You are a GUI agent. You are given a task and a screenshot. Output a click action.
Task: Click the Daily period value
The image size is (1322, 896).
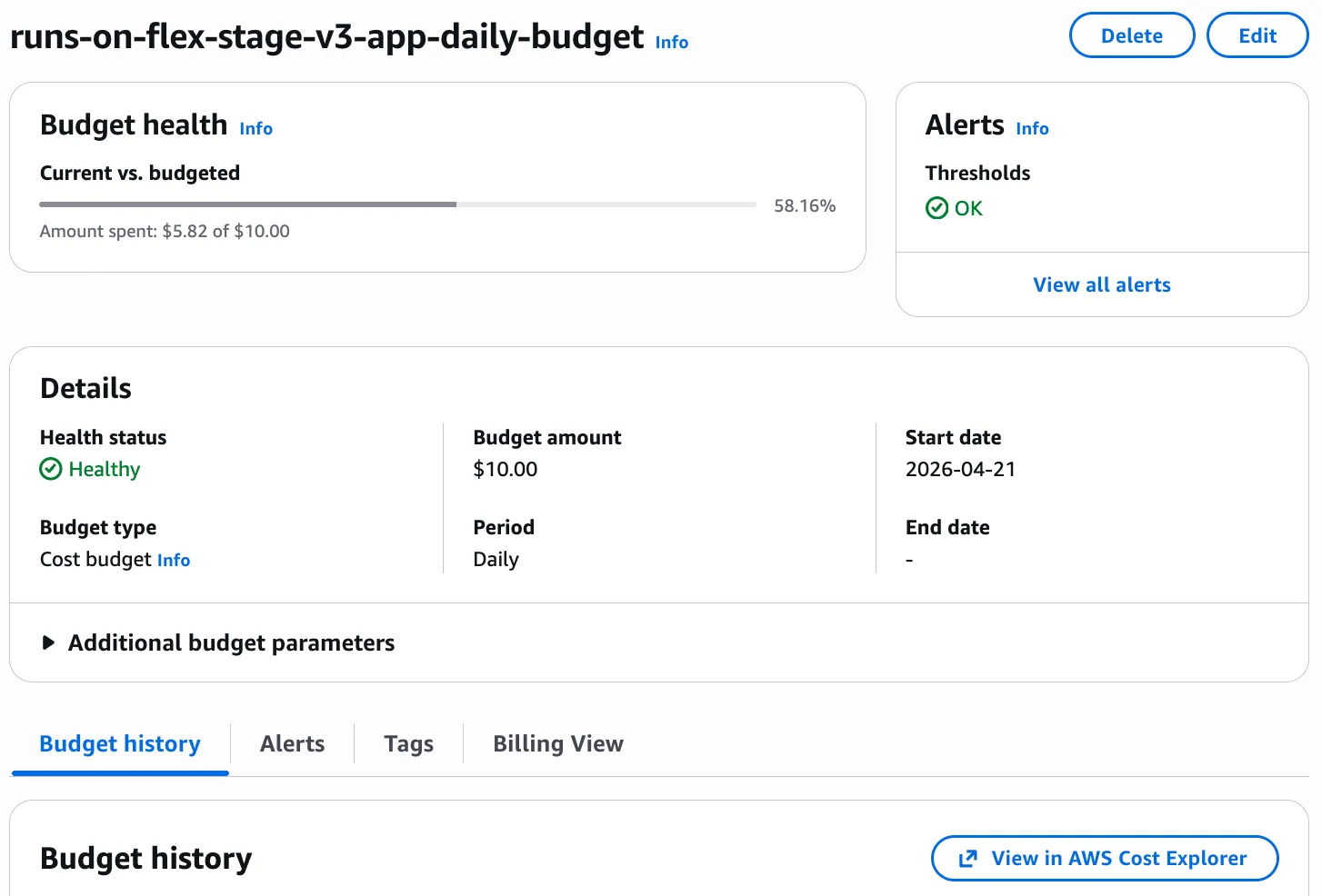pos(496,559)
